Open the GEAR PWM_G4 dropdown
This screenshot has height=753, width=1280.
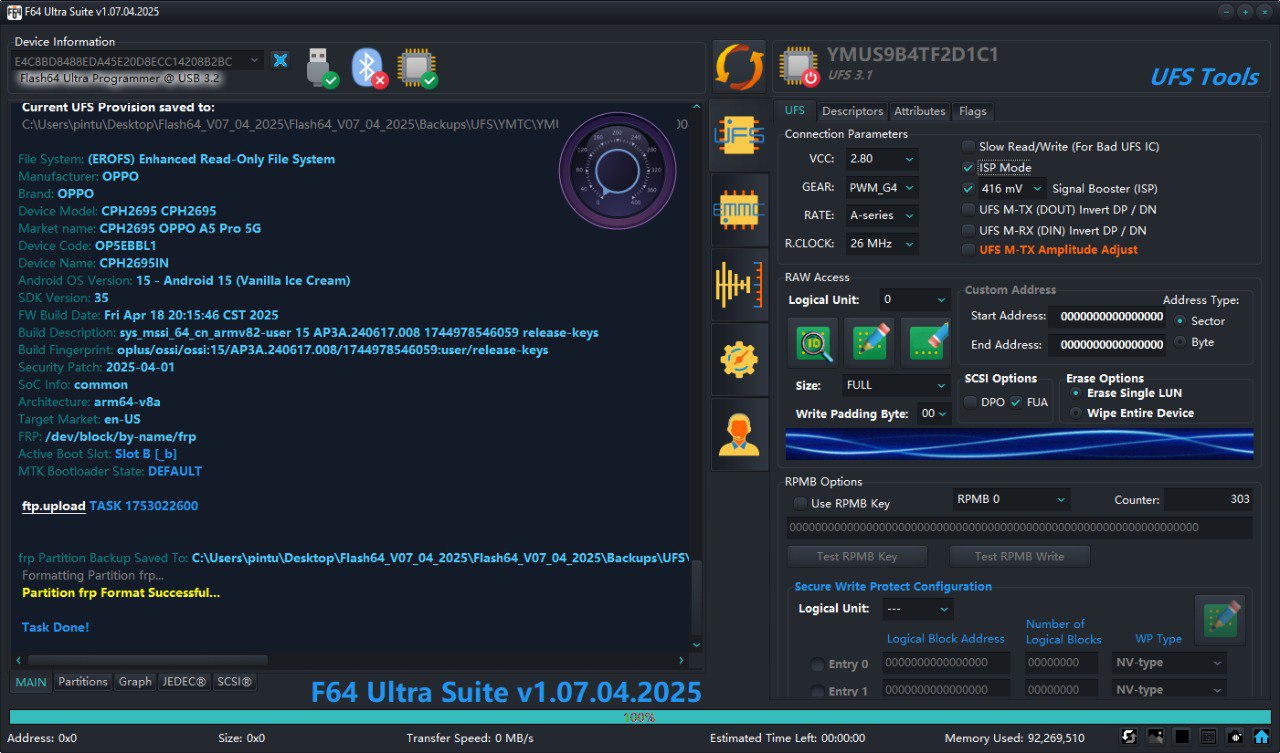point(881,187)
